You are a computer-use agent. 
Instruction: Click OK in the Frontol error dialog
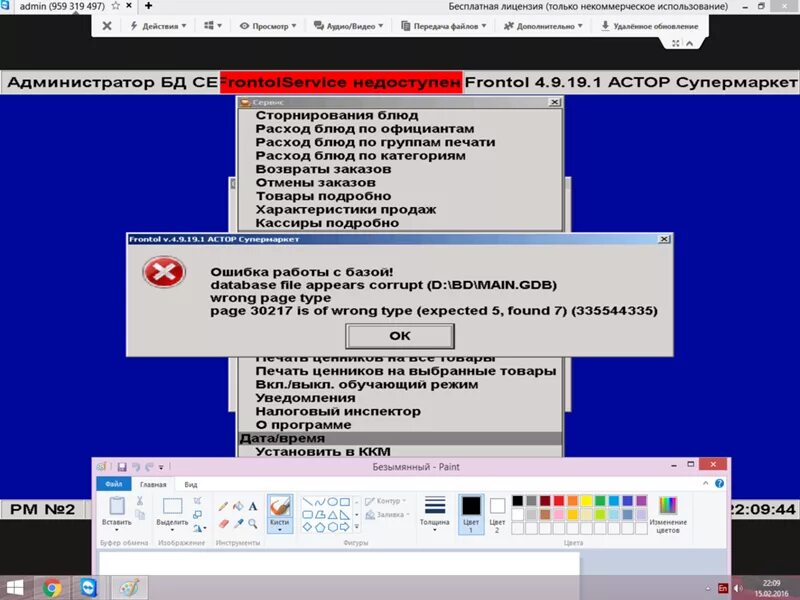[x=399, y=336]
